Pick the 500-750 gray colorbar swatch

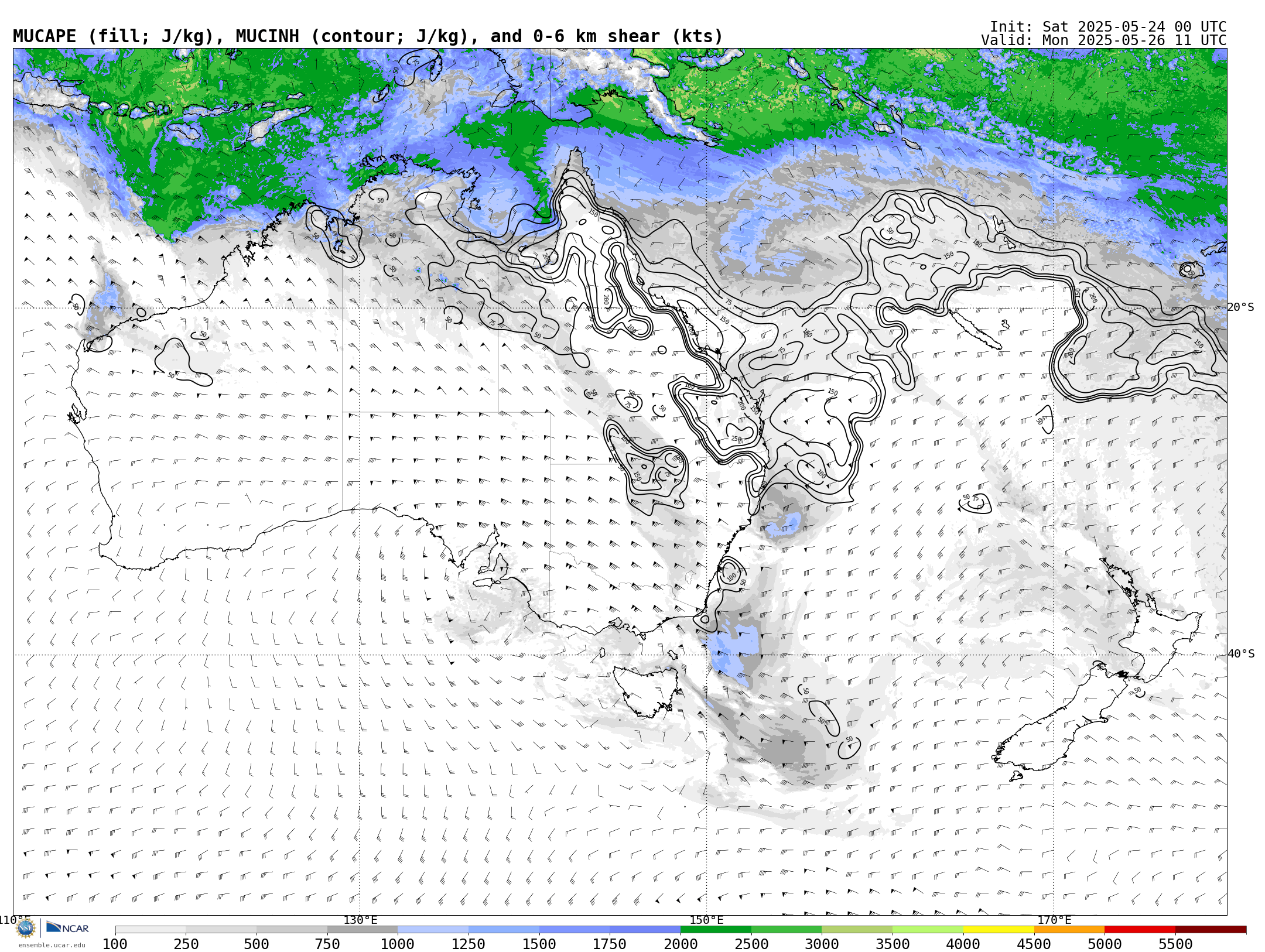coord(292,930)
